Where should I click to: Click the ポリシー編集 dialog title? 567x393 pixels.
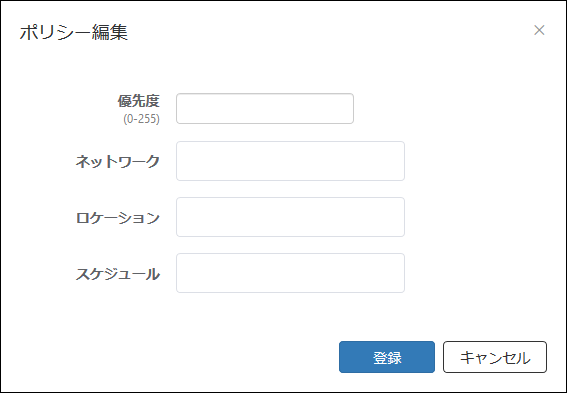click(x=74, y=32)
